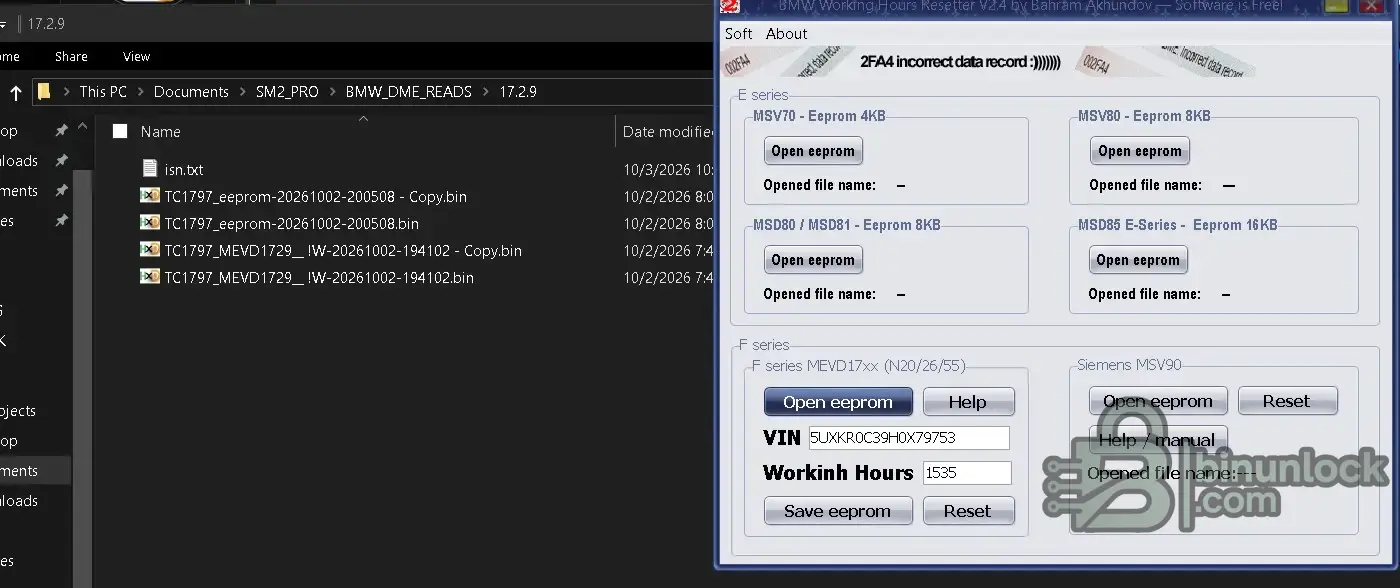Open eeprom in MSV70 Eeprom 4KB group
Viewport: 1400px width, 588px height.
coord(813,151)
